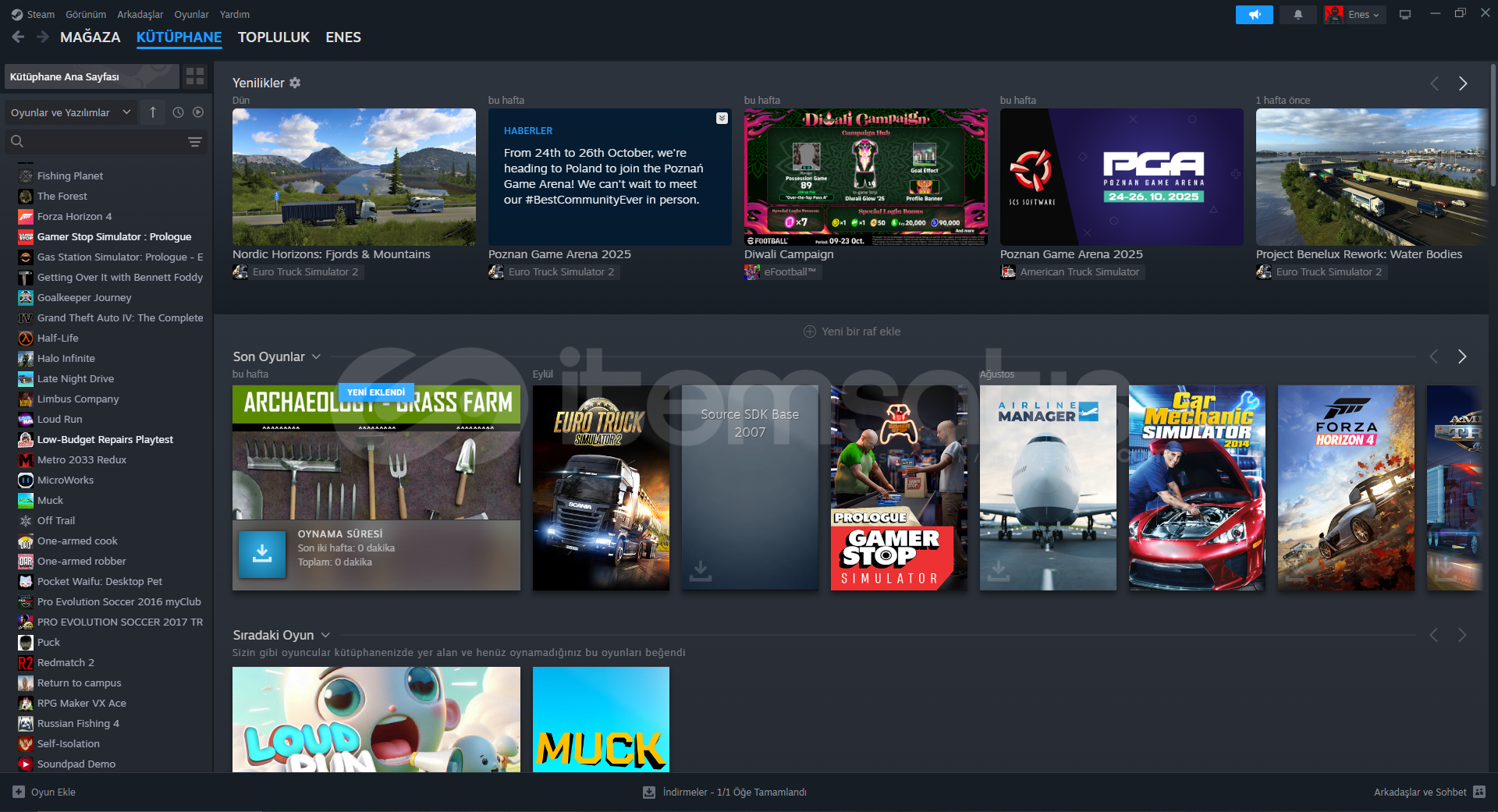Switch to the MAĞAZA tab
Image resolution: width=1498 pixels, height=812 pixels.
pos(91,37)
